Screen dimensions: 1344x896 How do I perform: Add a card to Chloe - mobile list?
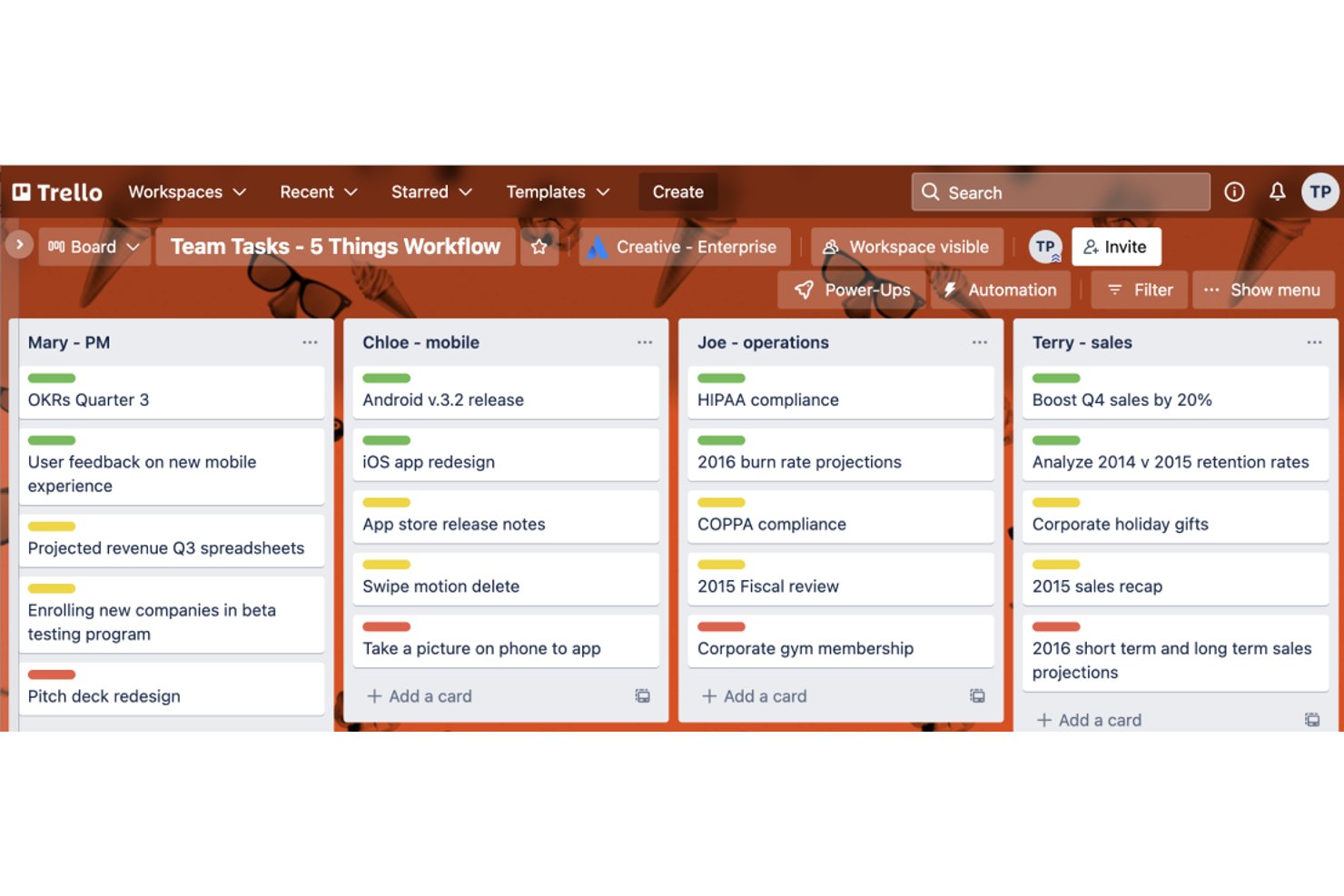click(420, 696)
